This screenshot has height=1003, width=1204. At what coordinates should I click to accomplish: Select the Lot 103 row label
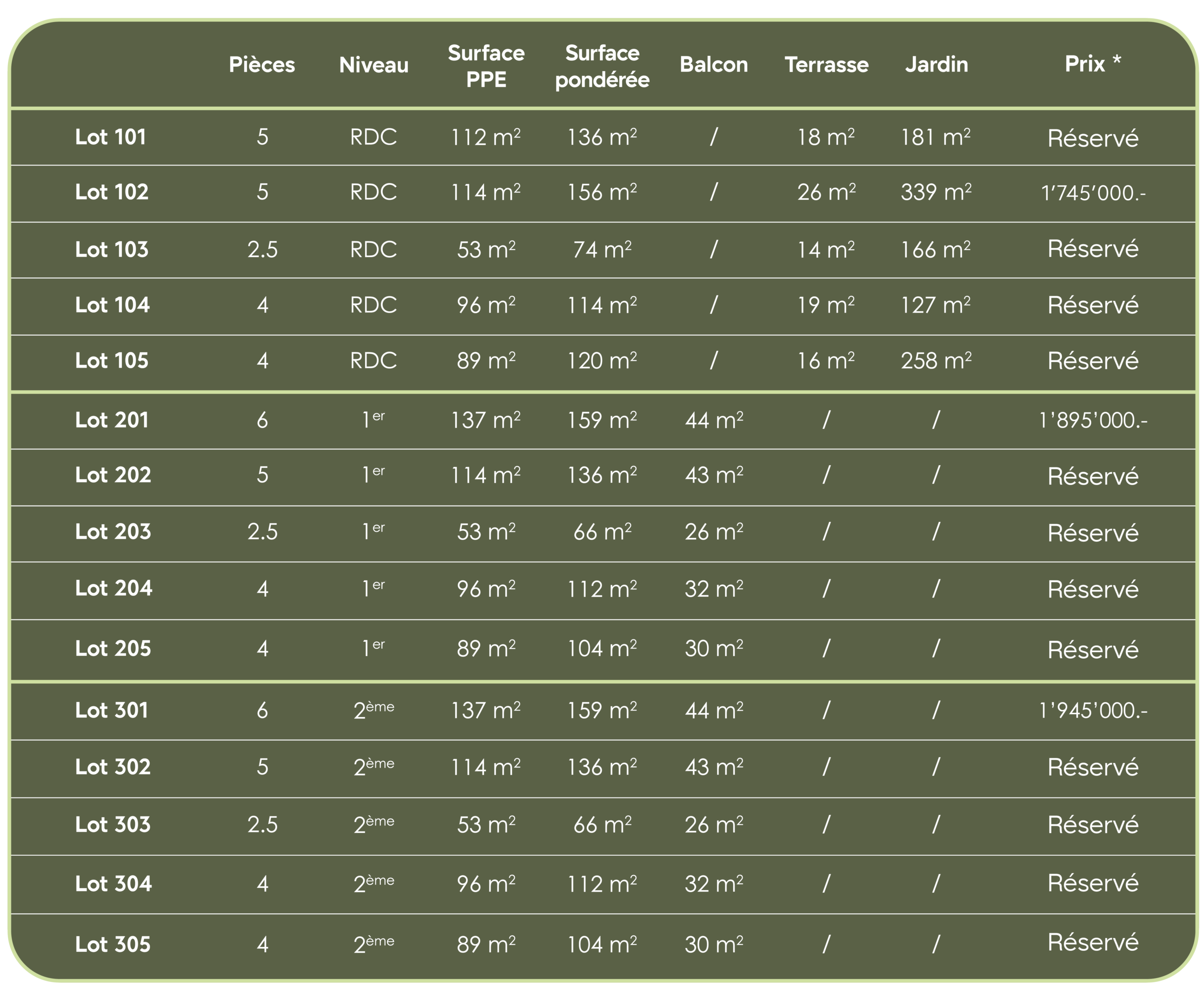click(112, 249)
